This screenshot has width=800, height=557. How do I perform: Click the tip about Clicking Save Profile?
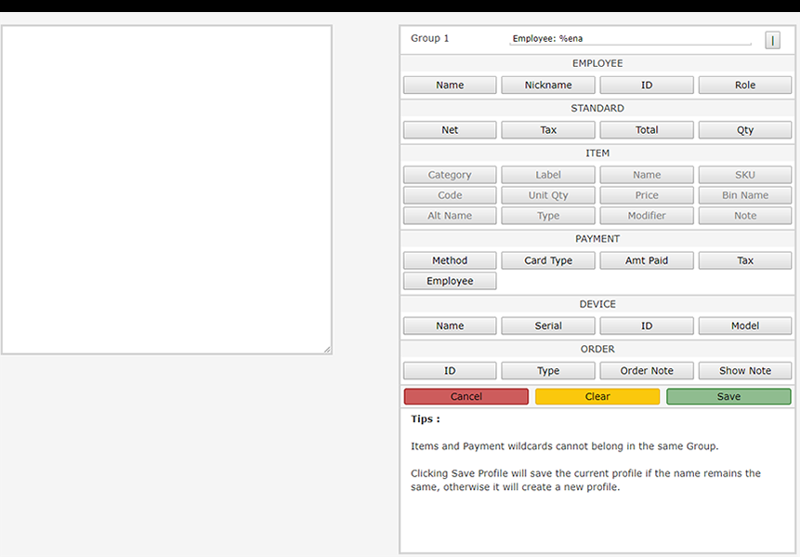tap(586, 480)
